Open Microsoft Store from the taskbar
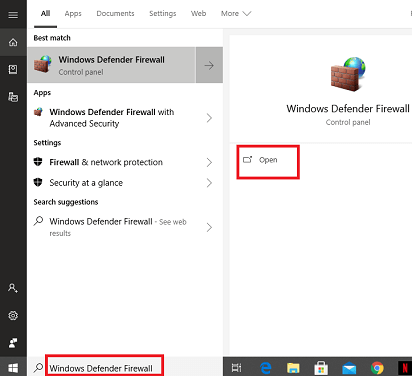 click(x=321, y=368)
